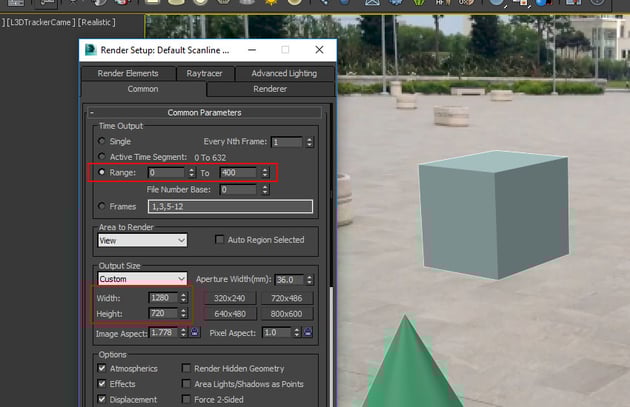
Task: Adjust the Aperture Width spinner
Action: (x=309, y=280)
